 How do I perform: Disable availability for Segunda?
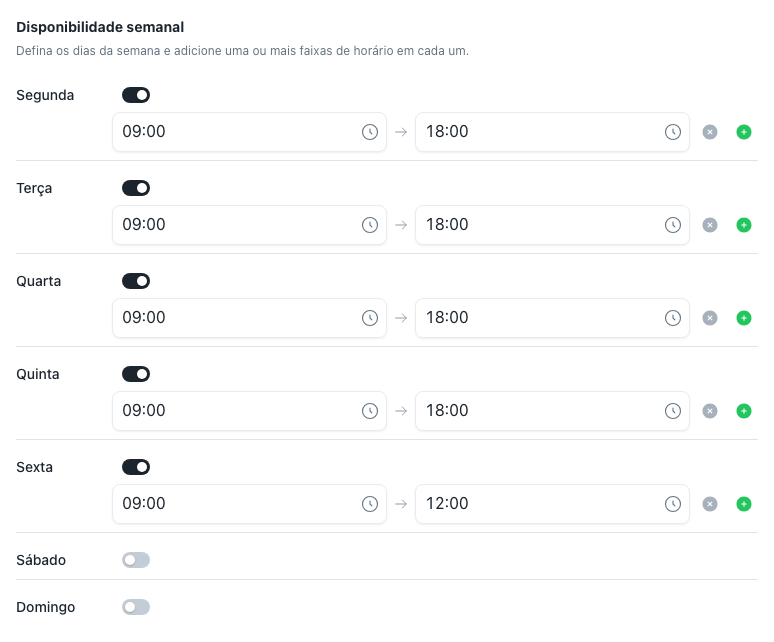(x=136, y=95)
